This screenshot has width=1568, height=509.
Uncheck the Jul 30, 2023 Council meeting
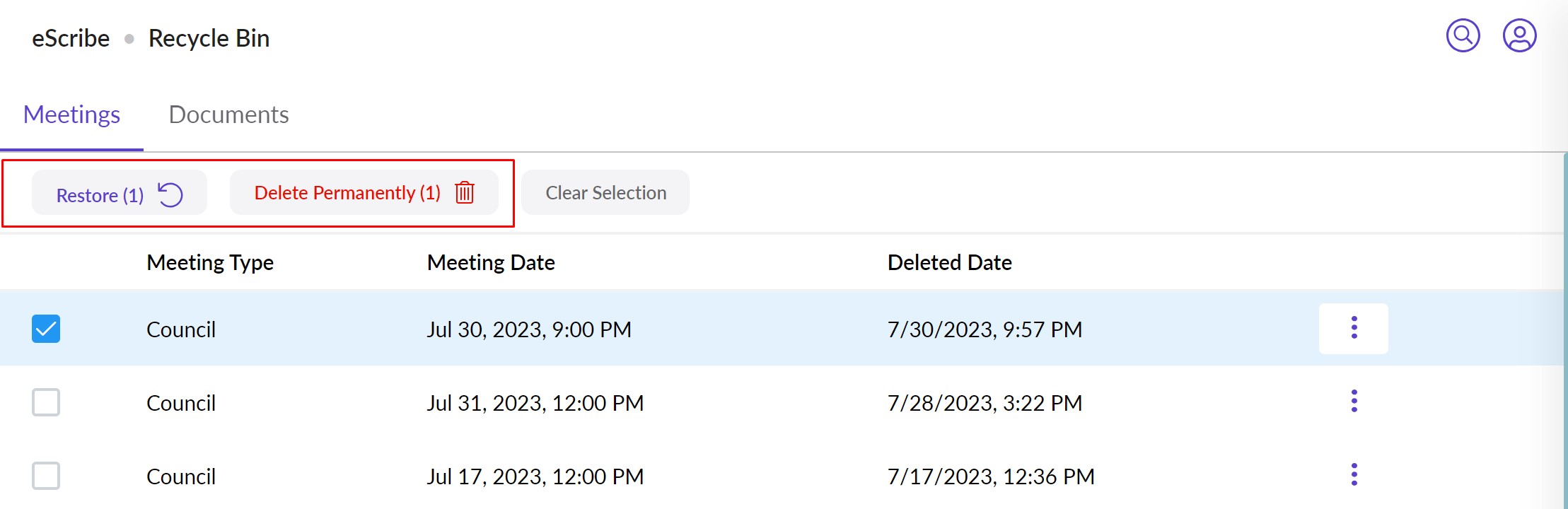click(x=46, y=329)
